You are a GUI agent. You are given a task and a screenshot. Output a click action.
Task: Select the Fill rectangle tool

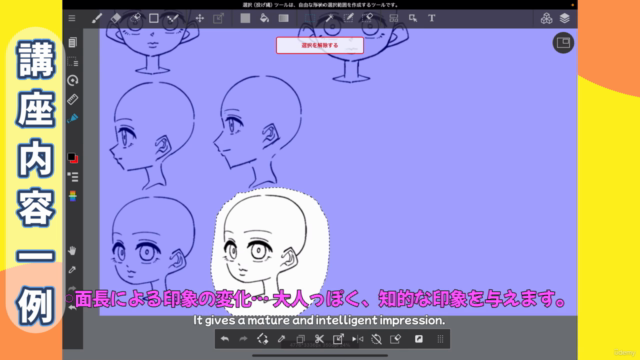coord(245,18)
